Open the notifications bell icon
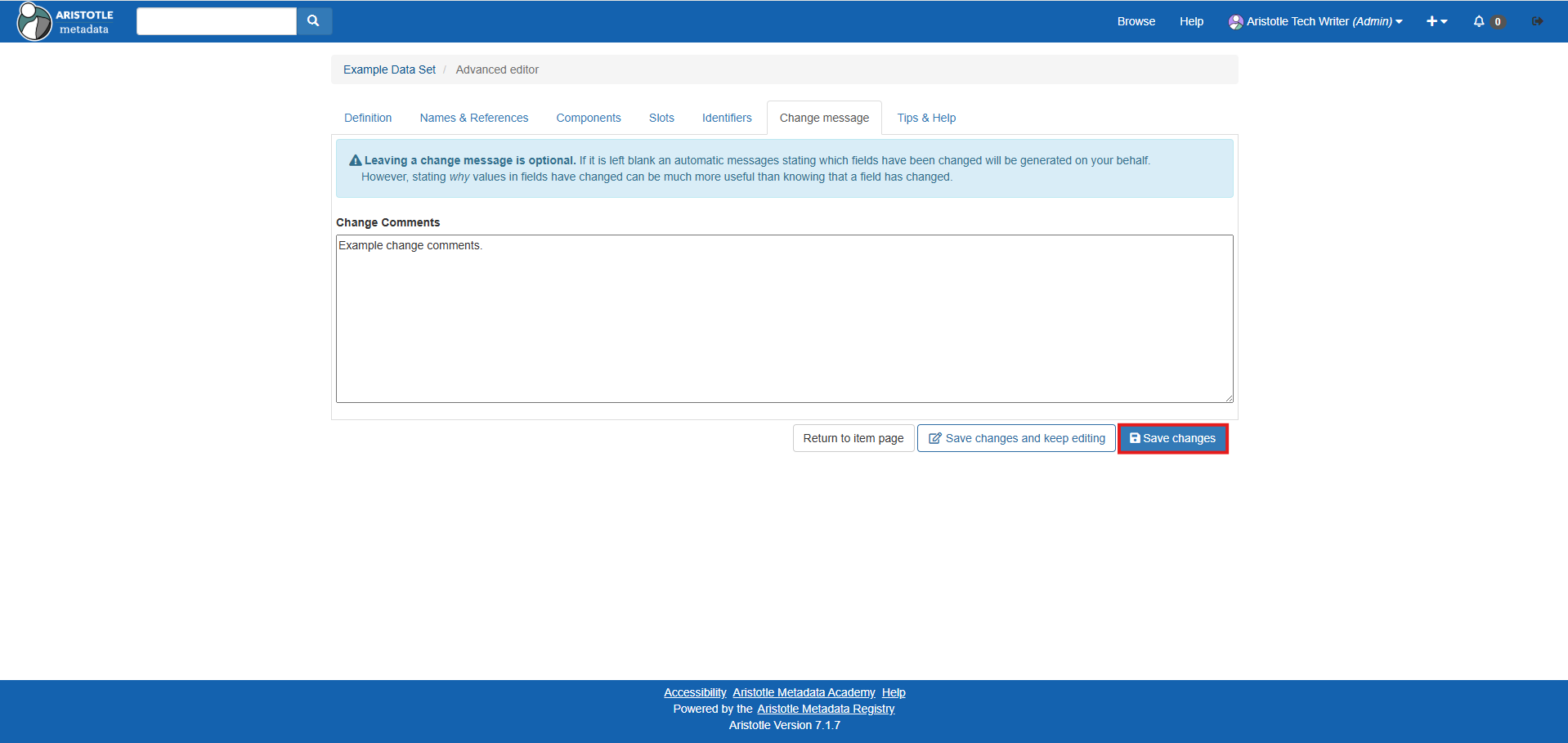Viewport: 1568px width, 743px height. (1478, 21)
